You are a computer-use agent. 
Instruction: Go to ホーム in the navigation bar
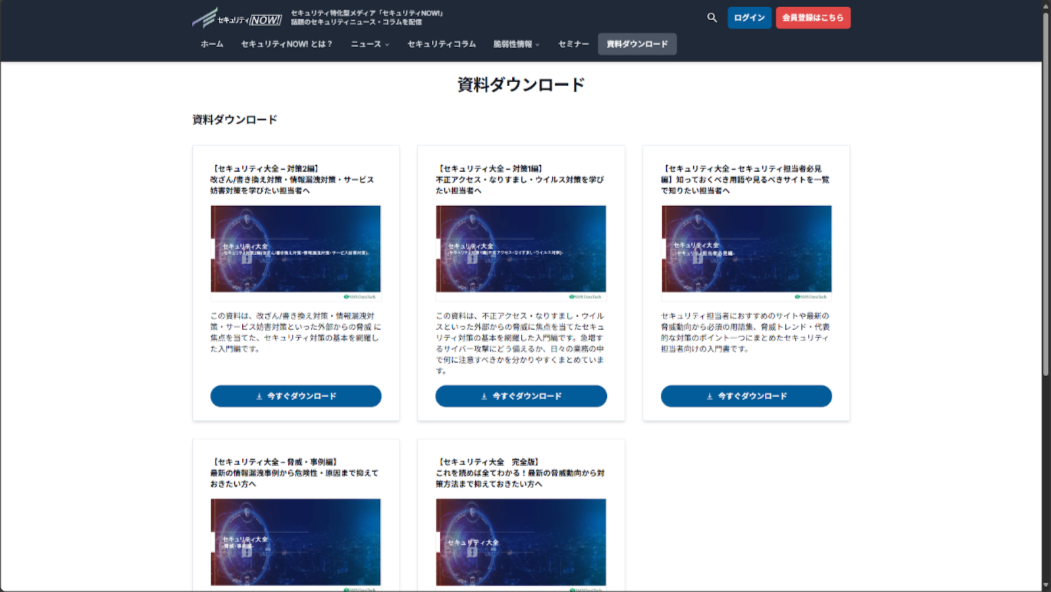pos(212,44)
